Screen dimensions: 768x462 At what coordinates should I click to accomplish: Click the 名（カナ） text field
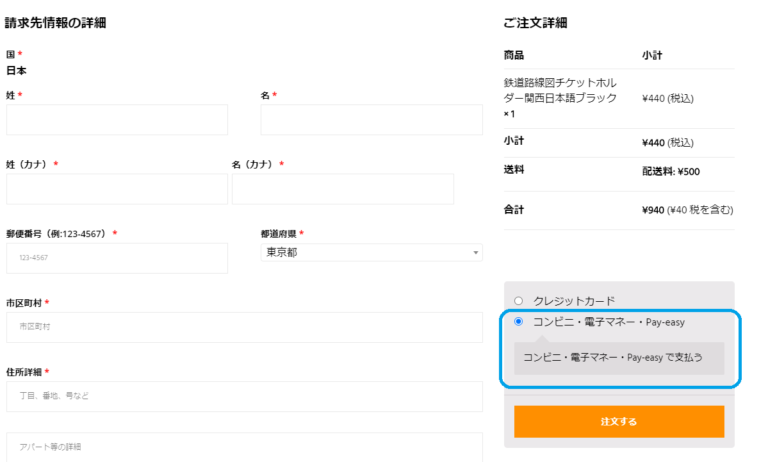343,189
